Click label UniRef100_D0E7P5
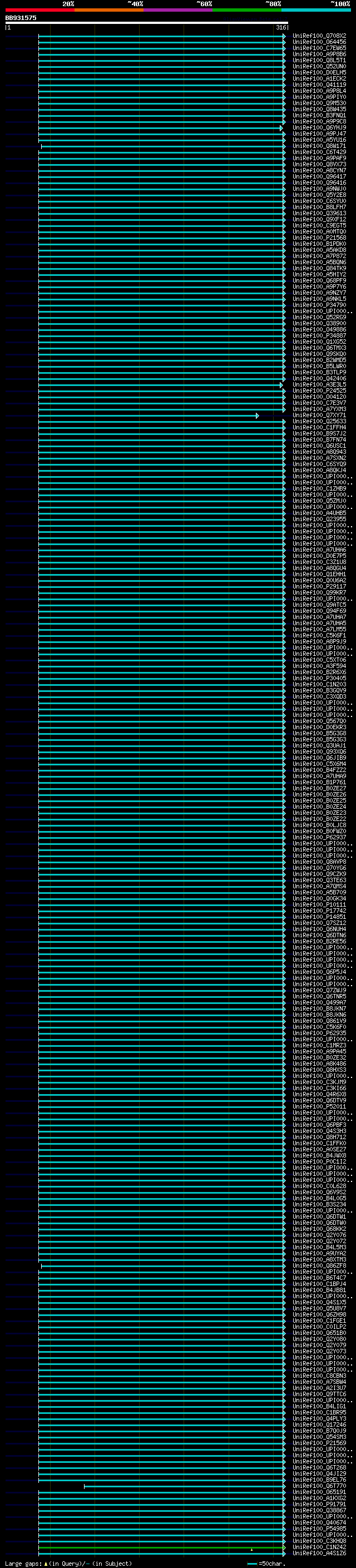Viewport: 356px width, 1568px height. tap(319, 556)
